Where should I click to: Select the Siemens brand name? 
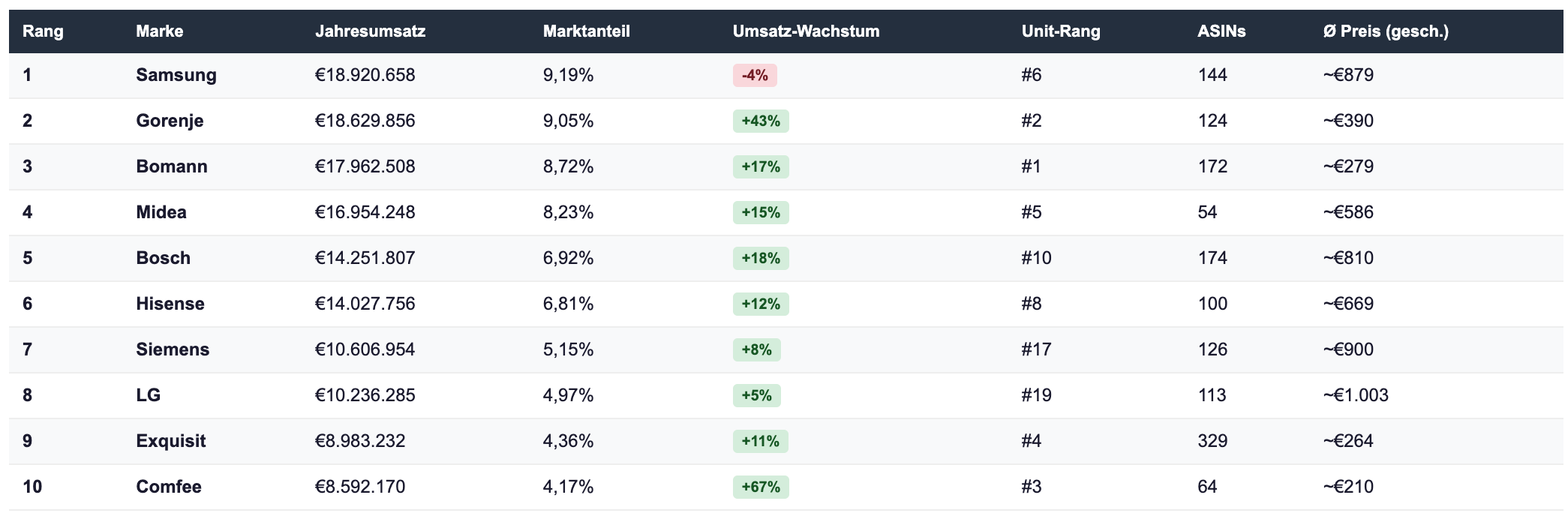tap(173, 349)
